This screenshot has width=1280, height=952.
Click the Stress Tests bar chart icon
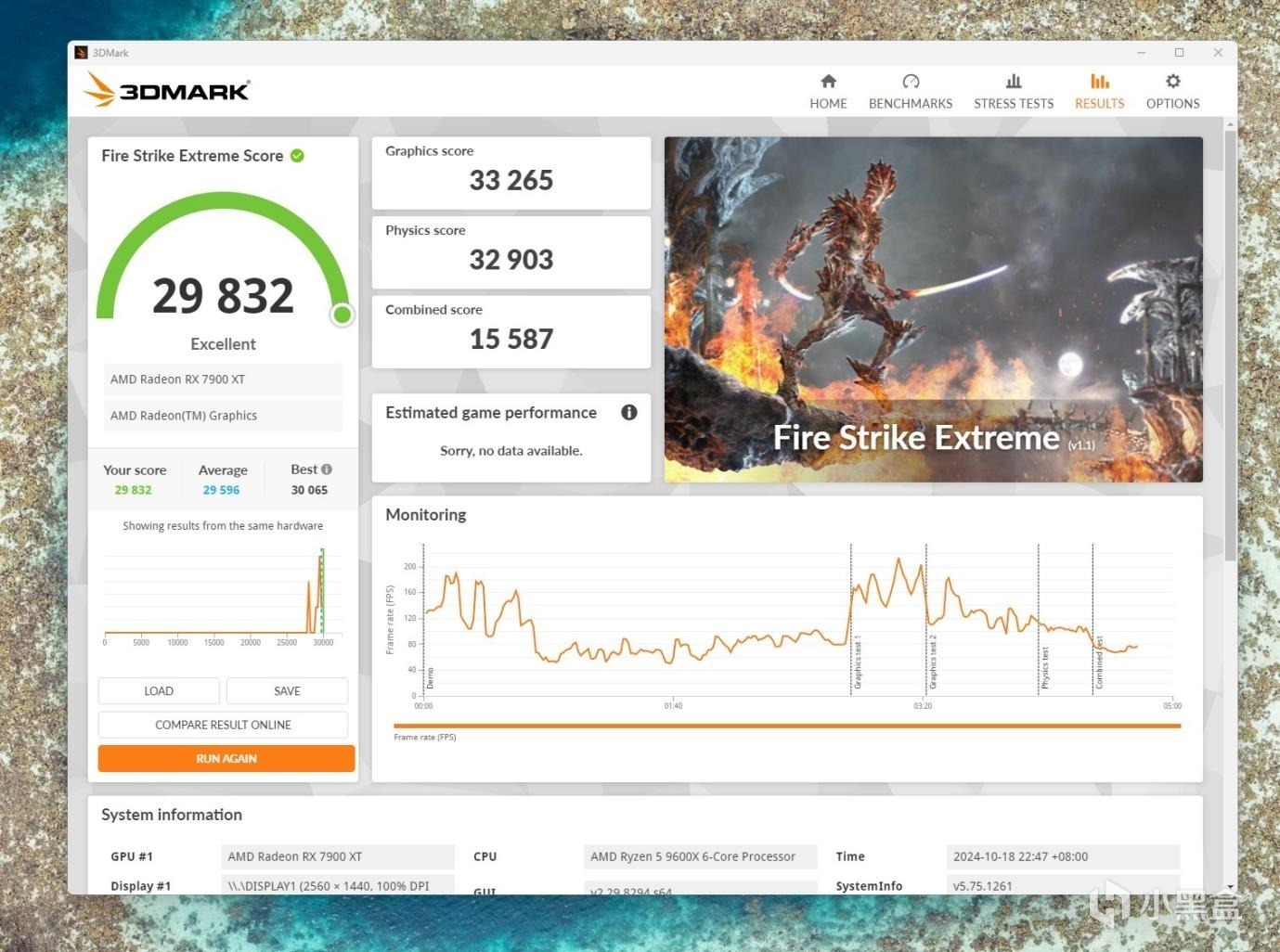pos(1014,82)
